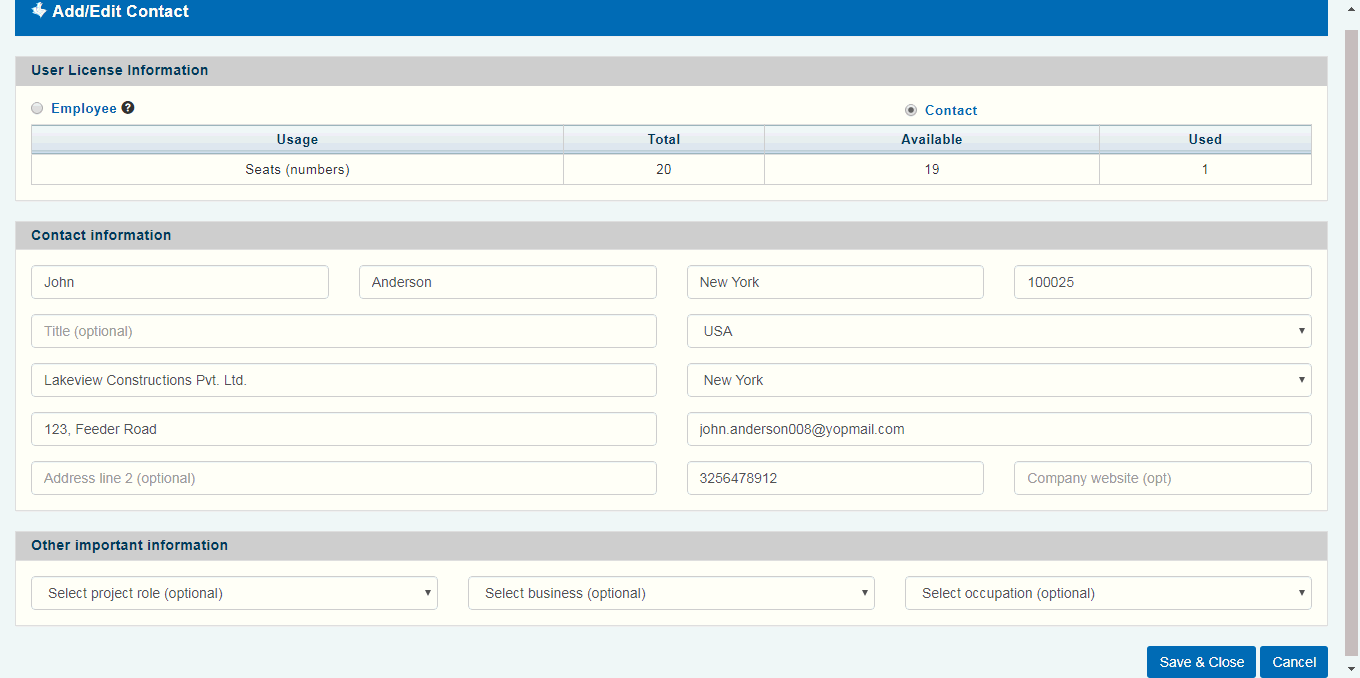
Task: Click the help icon next to Employee
Action: [128, 108]
